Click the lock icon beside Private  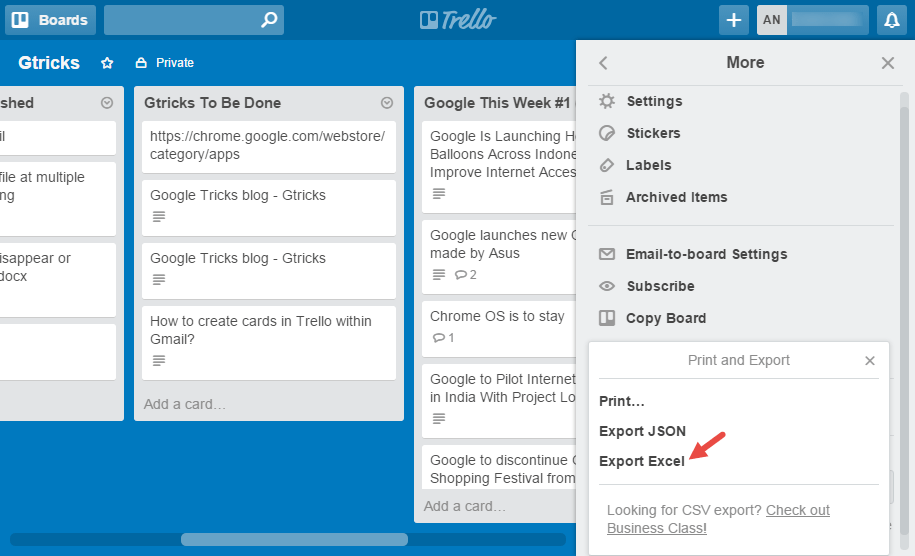(141, 62)
